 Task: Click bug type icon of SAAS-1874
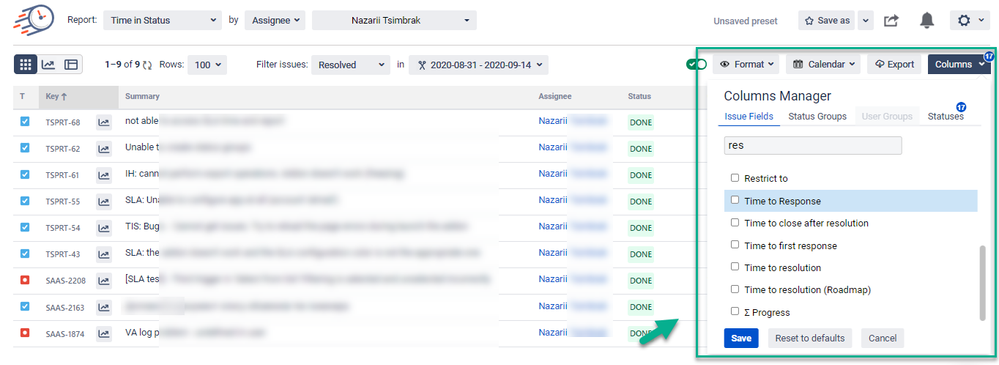(x=25, y=333)
